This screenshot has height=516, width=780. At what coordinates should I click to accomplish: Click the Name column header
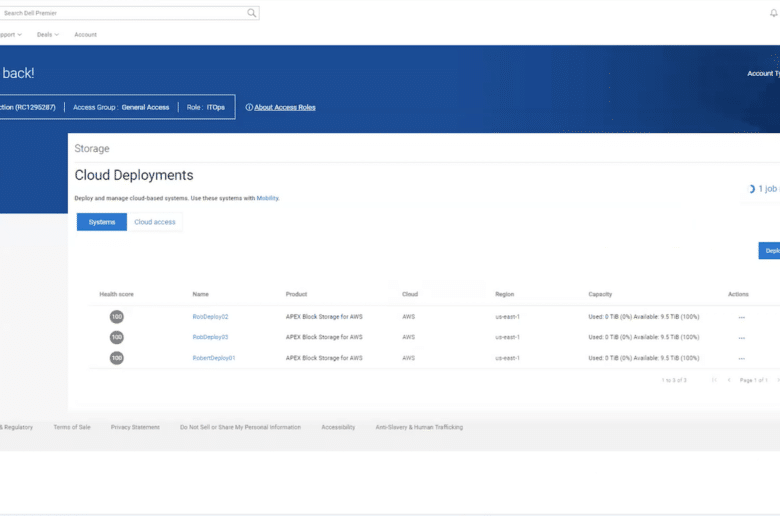(x=200, y=294)
